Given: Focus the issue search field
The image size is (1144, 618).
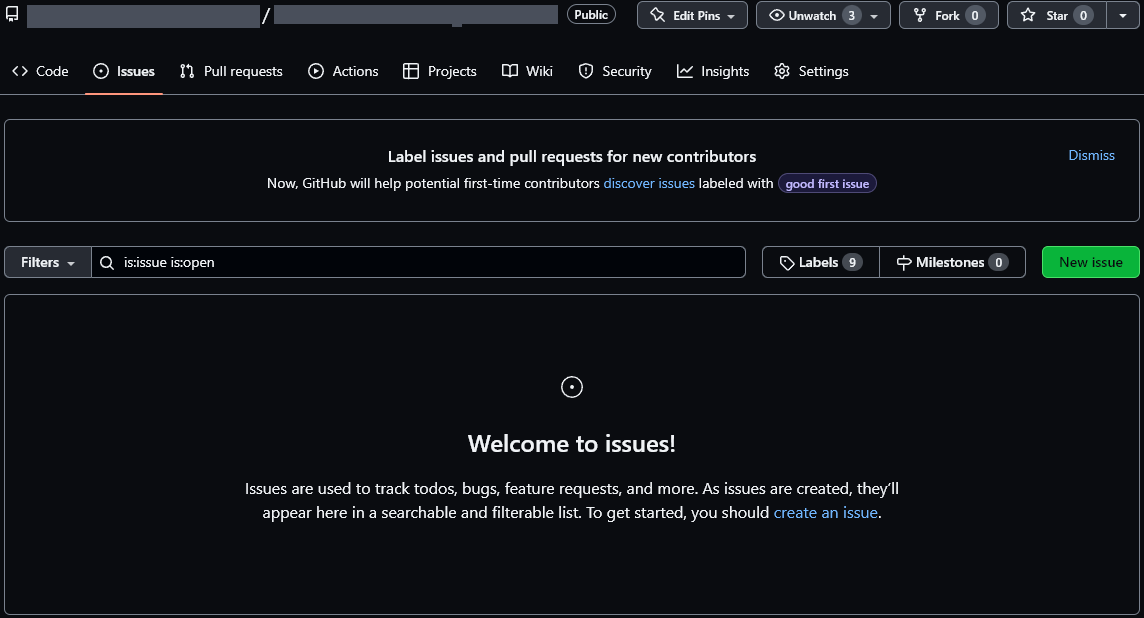Looking at the screenshot, I should pyautogui.click(x=419, y=262).
